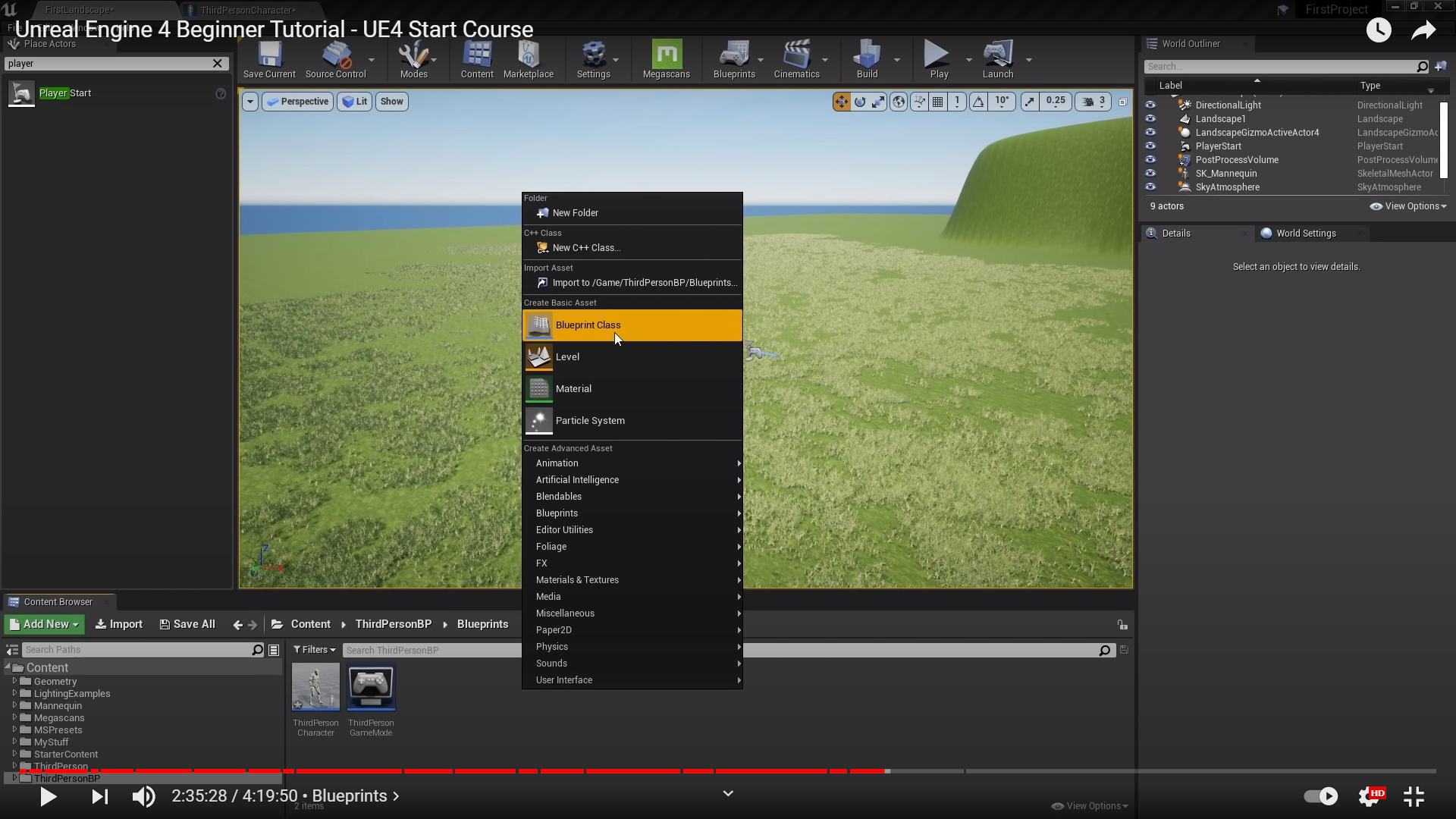The height and width of the screenshot is (819, 1456).
Task: Open the Filters dropdown in Content Browser
Action: 314,650
